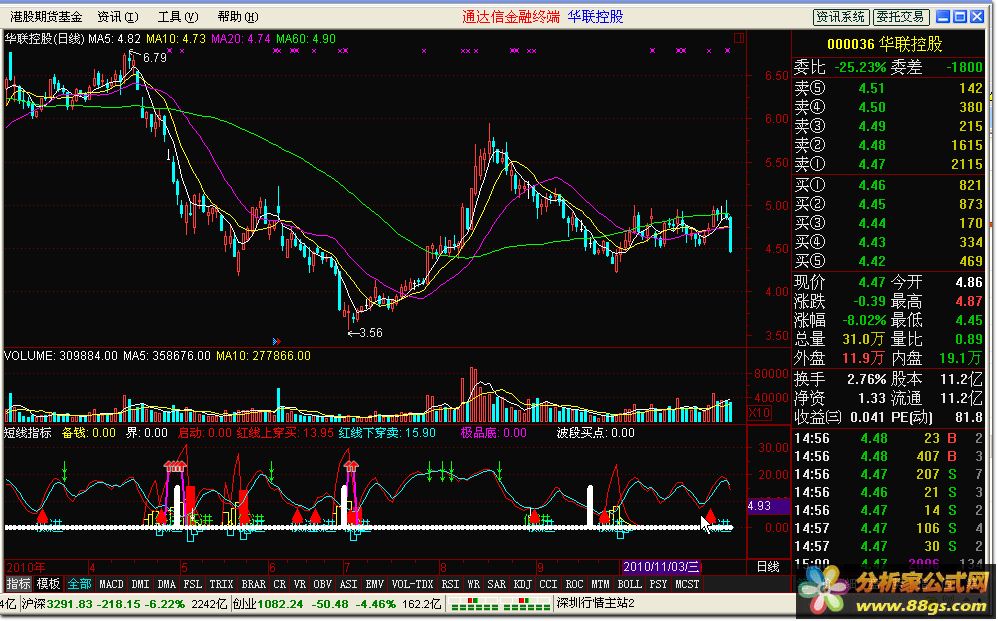Switch to the BRAR indicator
The width and height of the screenshot is (998, 621).
[x=253, y=584]
